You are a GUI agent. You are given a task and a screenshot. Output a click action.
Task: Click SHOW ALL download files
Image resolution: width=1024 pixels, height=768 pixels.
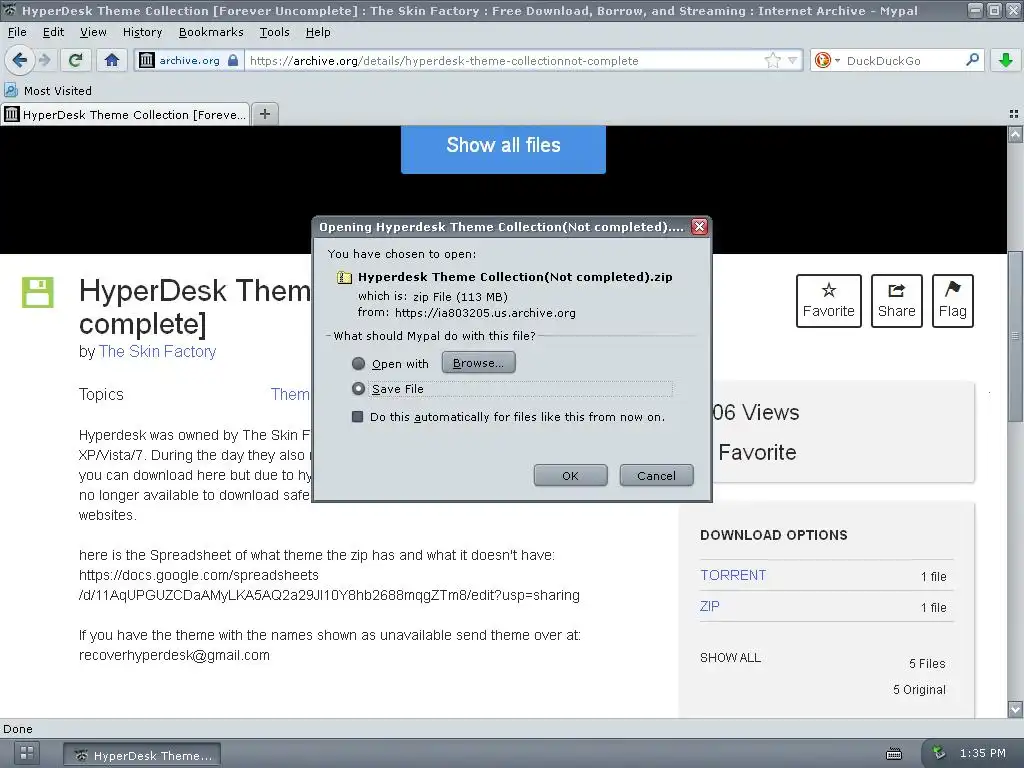click(730, 658)
